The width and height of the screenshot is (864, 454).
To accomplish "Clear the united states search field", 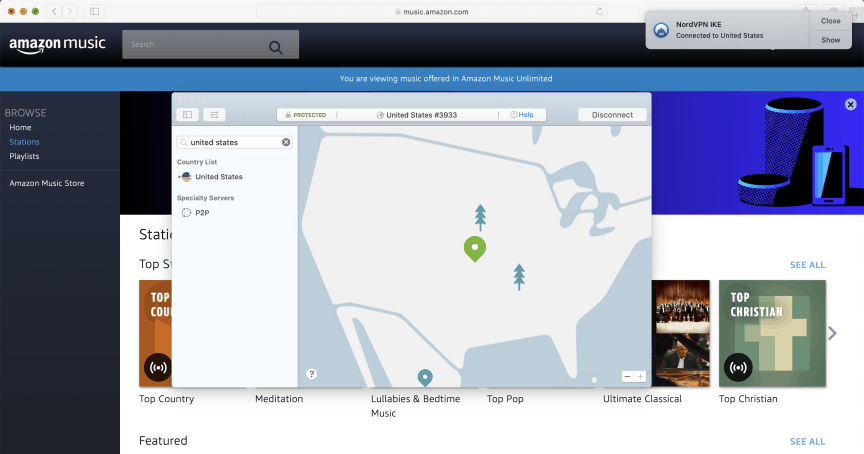I will click(x=286, y=143).
